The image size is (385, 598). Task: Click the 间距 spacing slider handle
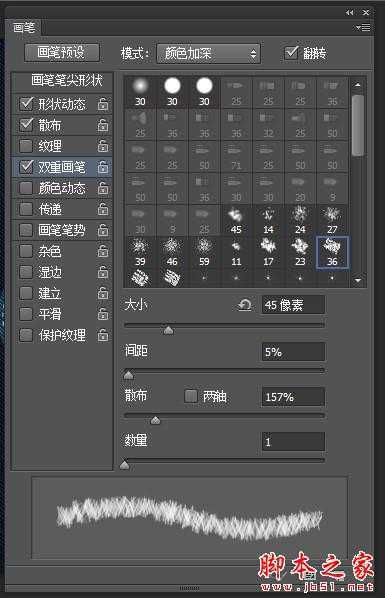tap(129, 375)
